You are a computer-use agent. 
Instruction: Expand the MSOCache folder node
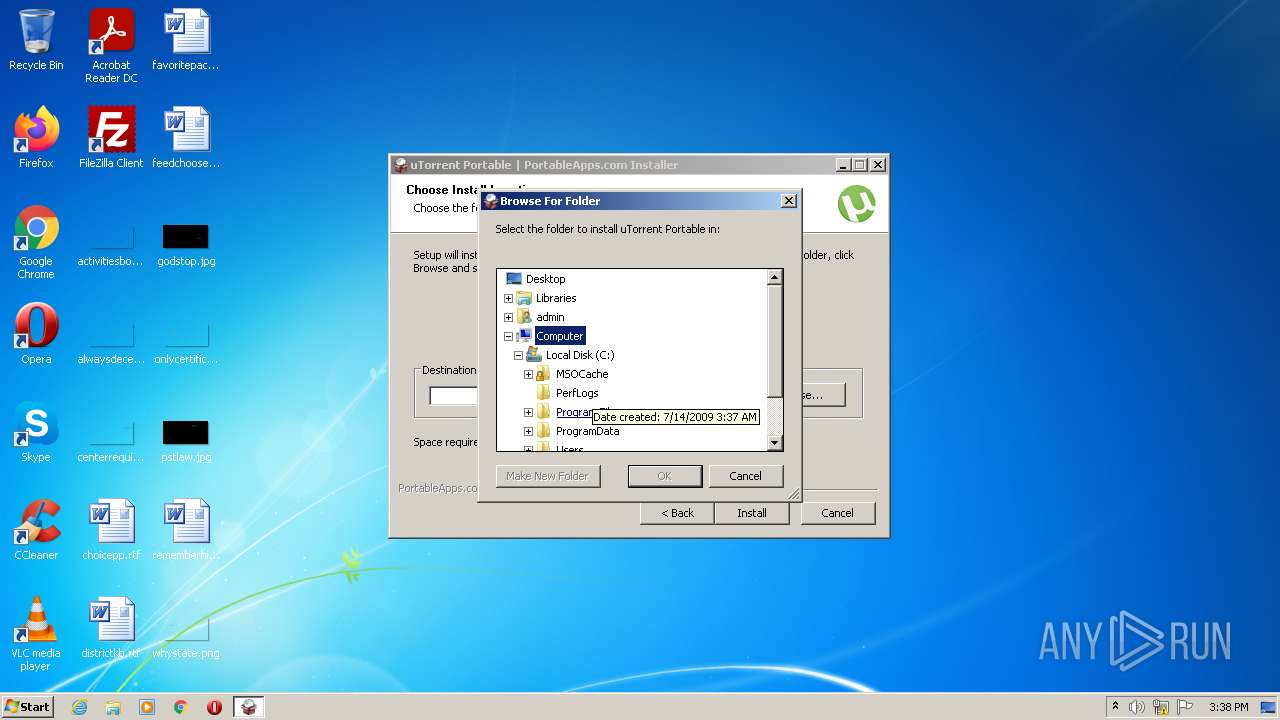(528, 374)
